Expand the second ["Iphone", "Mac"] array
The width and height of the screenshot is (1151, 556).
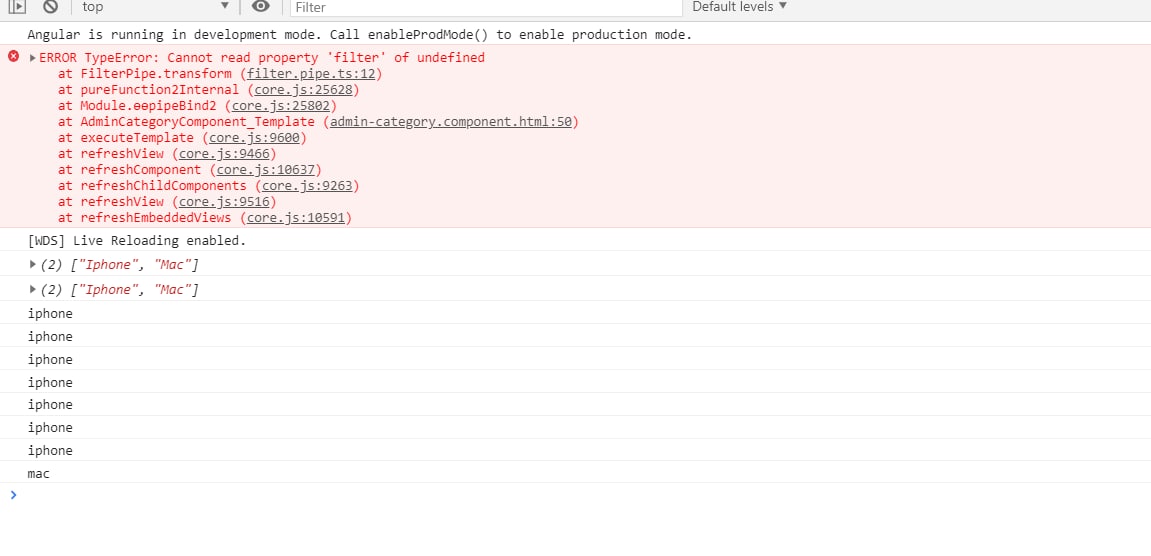pyautogui.click(x=33, y=290)
